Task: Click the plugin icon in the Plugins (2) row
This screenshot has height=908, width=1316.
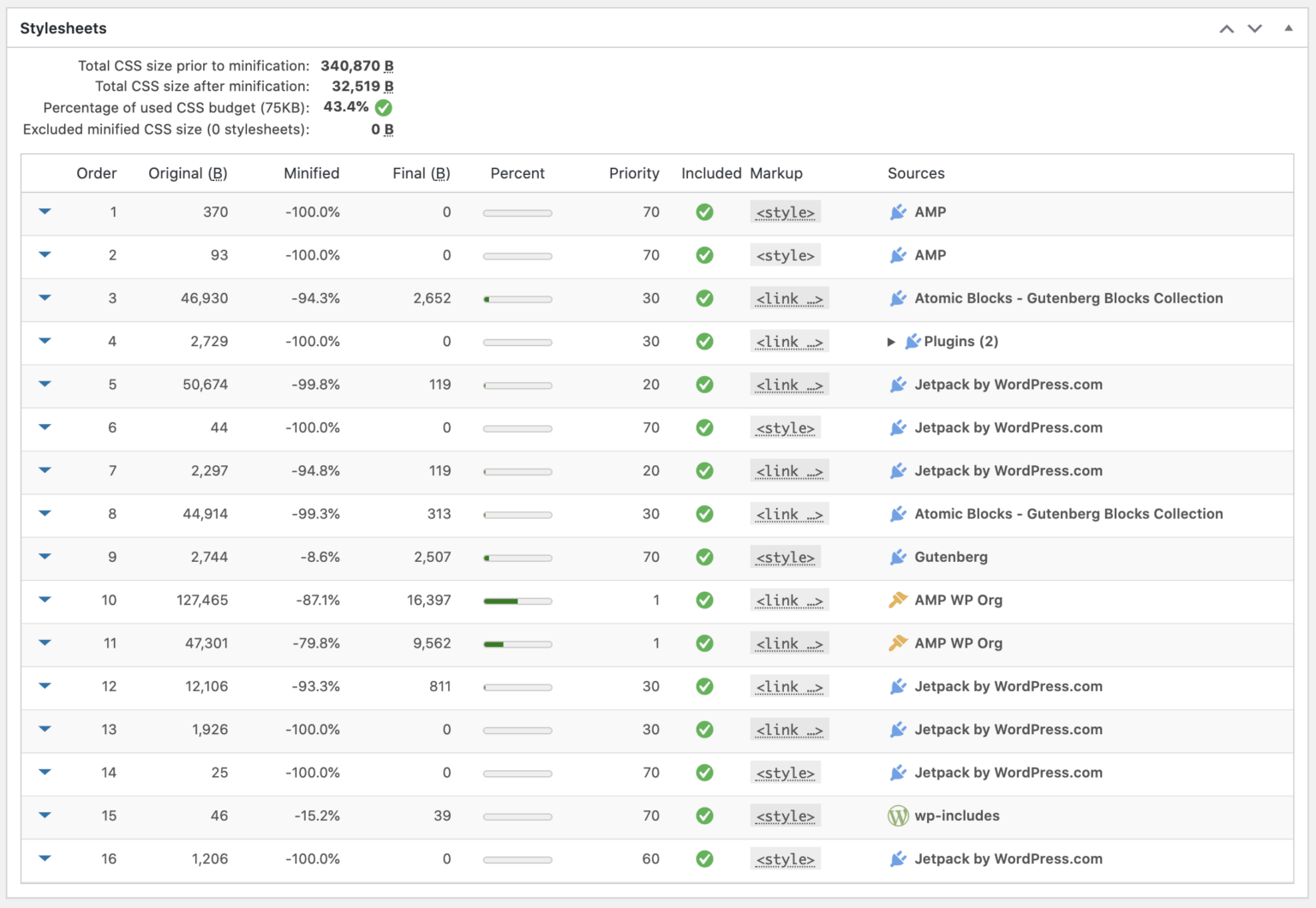Action: point(912,341)
